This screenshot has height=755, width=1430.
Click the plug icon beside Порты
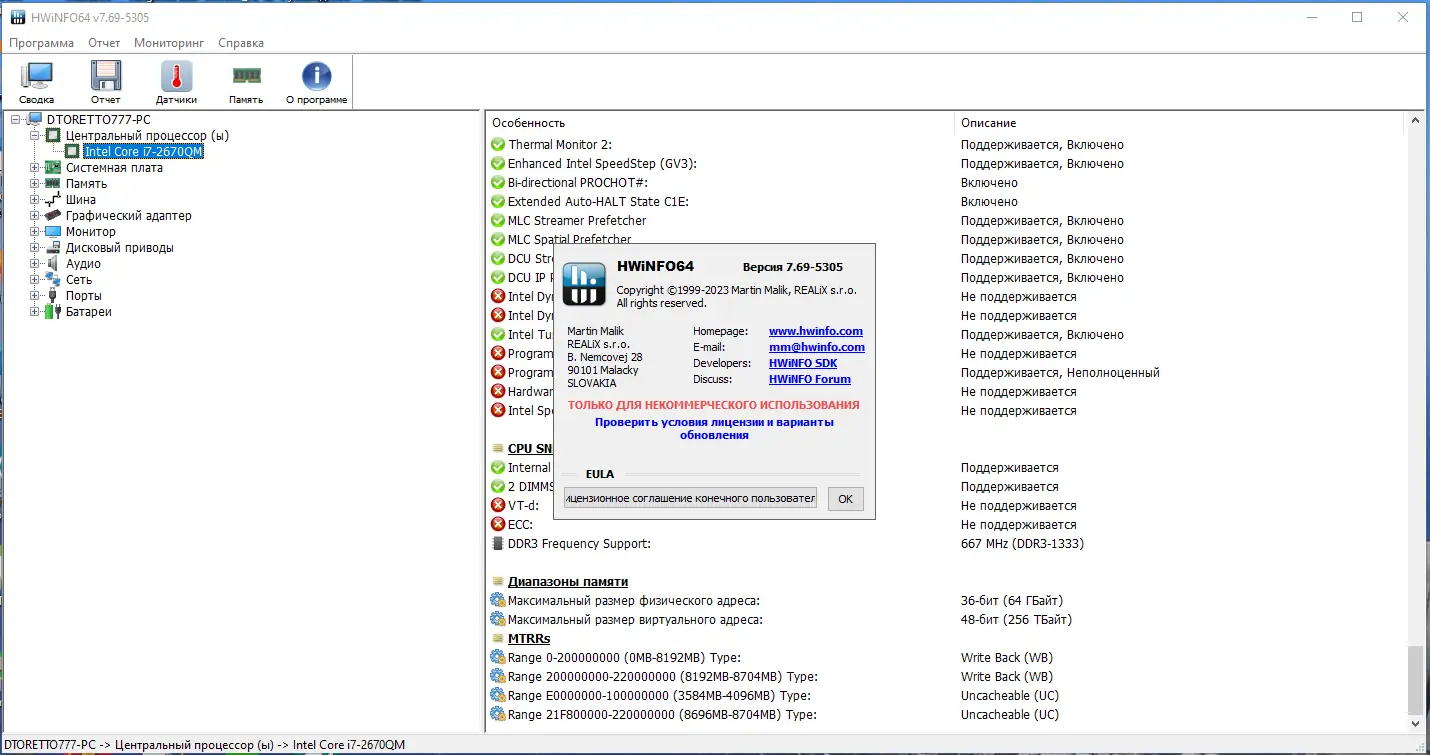[x=54, y=296]
